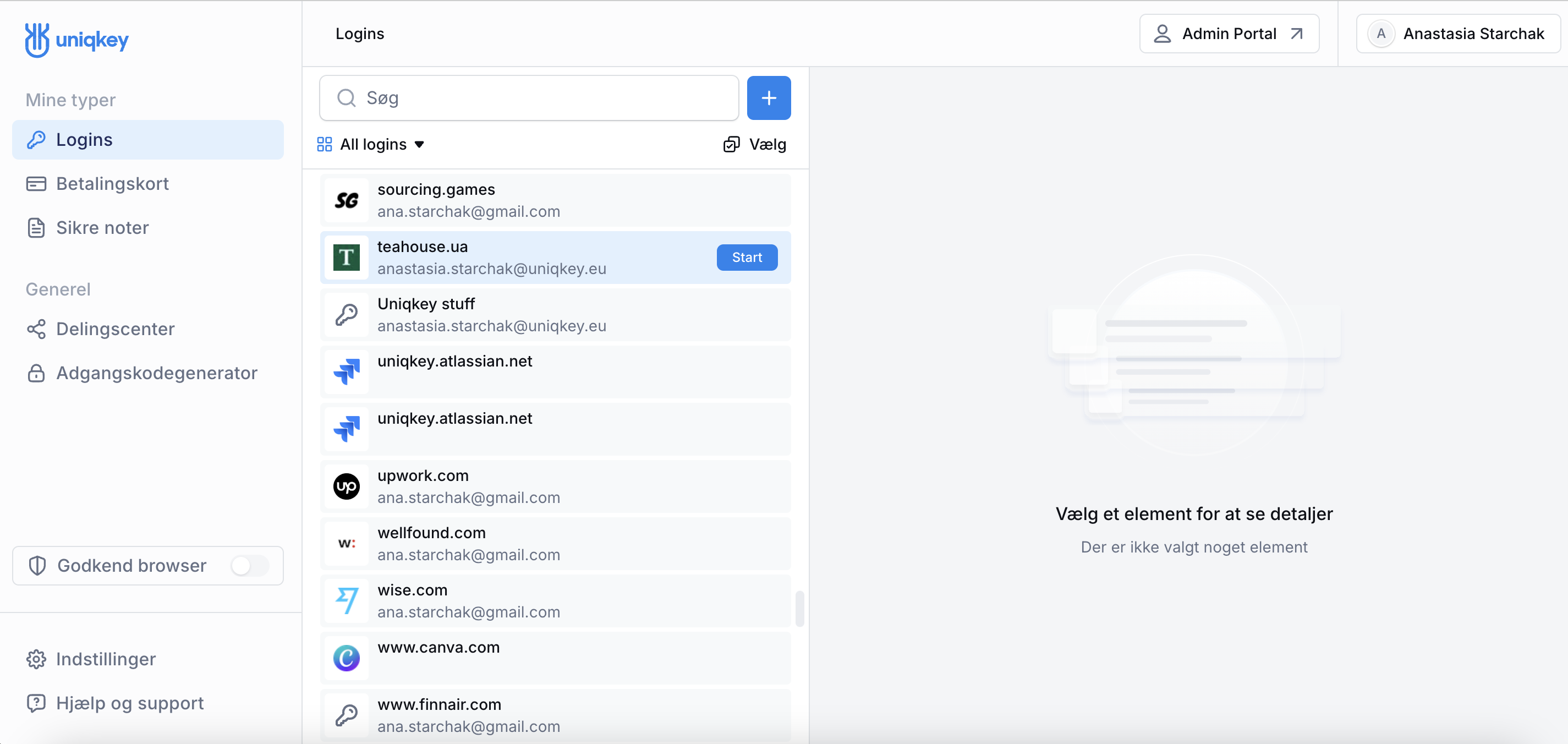Open the Betalingskort section

pyautogui.click(x=112, y=183)
